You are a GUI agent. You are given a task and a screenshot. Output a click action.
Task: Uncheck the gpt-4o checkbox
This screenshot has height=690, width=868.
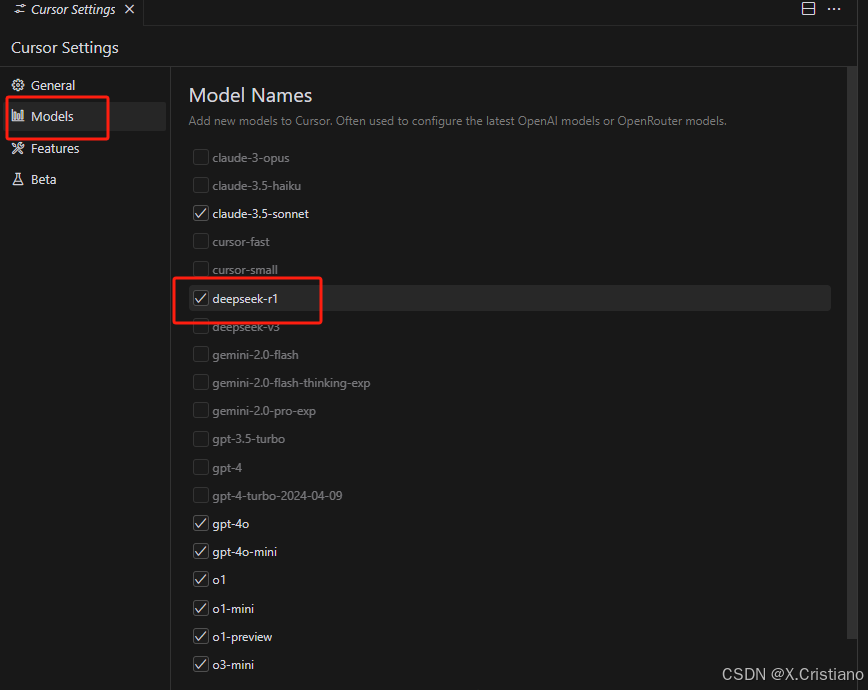(x=200, y=523)
